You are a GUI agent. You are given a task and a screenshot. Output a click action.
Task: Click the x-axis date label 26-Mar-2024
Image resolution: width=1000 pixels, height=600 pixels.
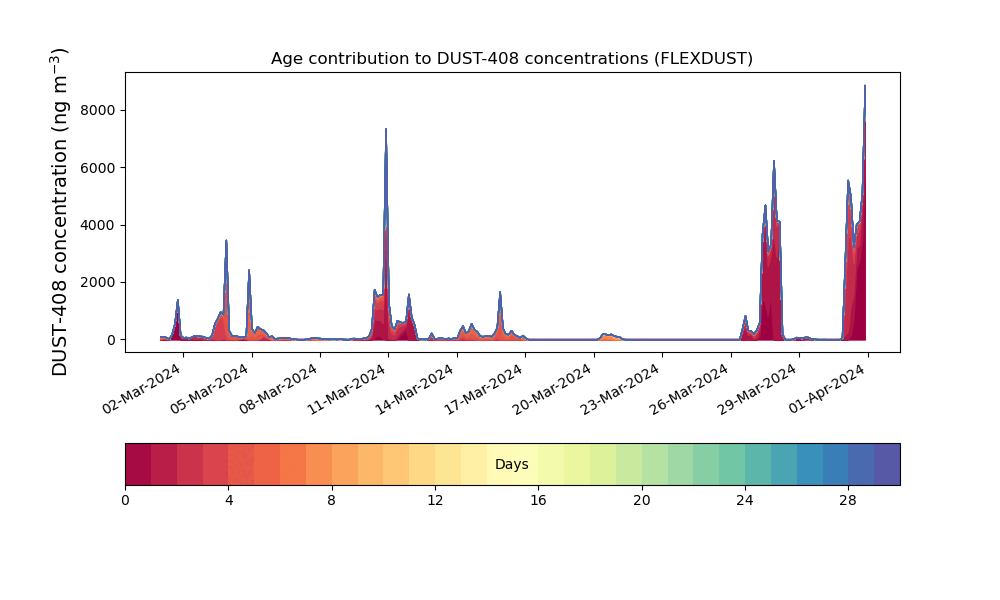[x=689, y=389]
